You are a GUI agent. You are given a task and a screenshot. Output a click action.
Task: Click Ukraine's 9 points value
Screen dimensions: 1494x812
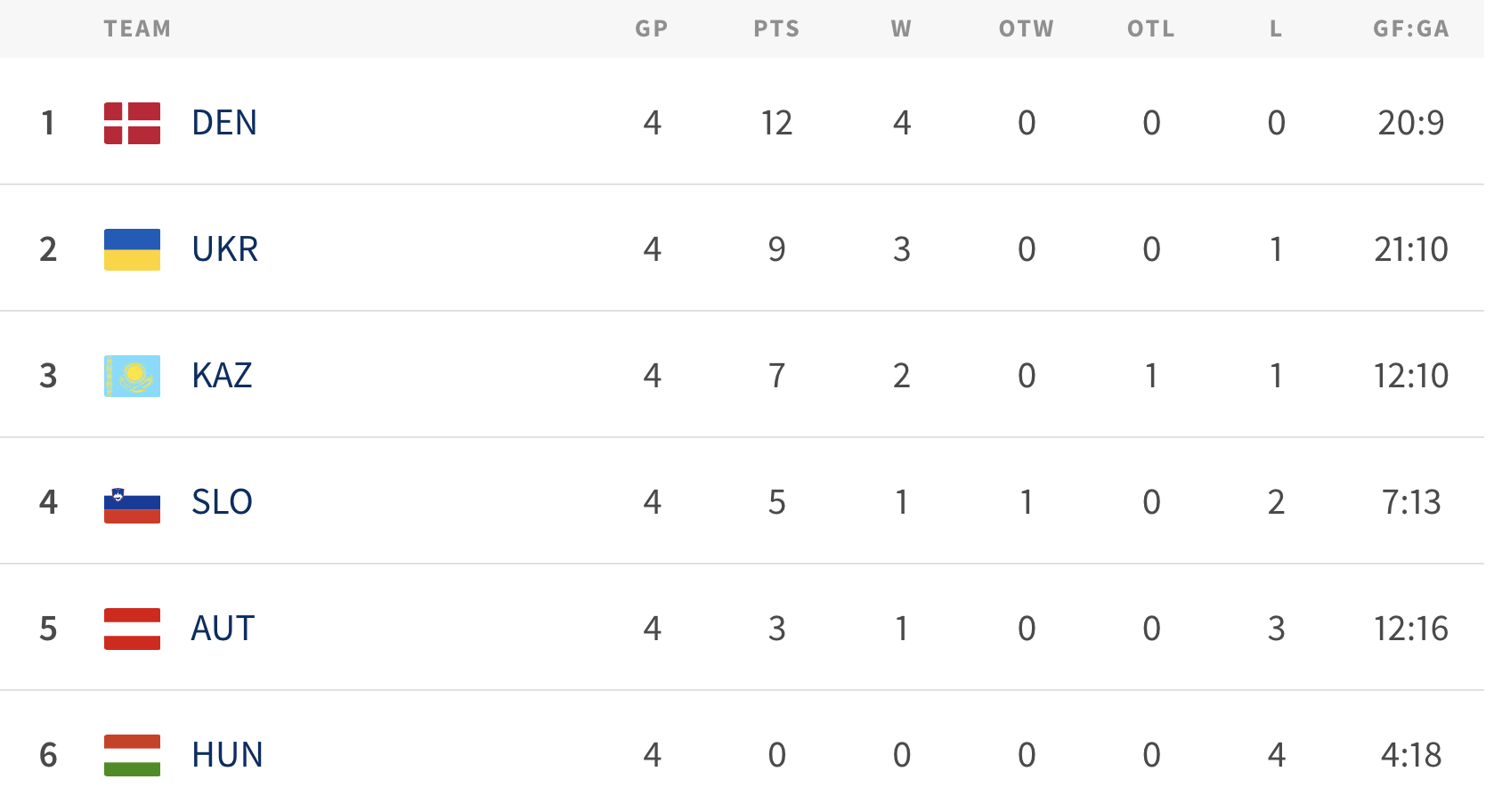(776, 249)
